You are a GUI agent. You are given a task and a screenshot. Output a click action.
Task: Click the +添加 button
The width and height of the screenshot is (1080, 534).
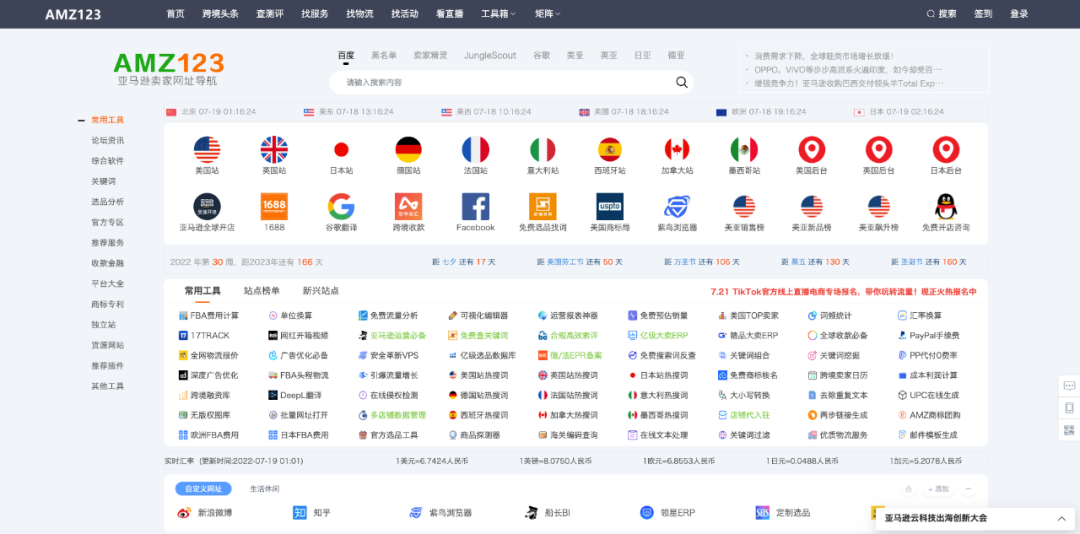pyautogui.click(x=938, y=489)
